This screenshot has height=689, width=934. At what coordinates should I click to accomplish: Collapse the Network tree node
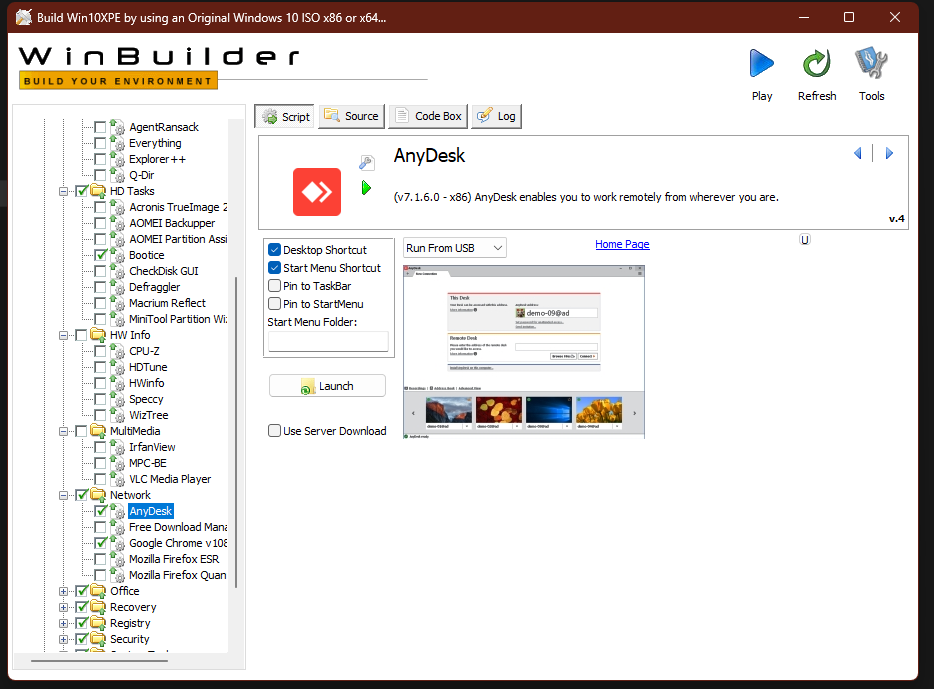point(63,495)
